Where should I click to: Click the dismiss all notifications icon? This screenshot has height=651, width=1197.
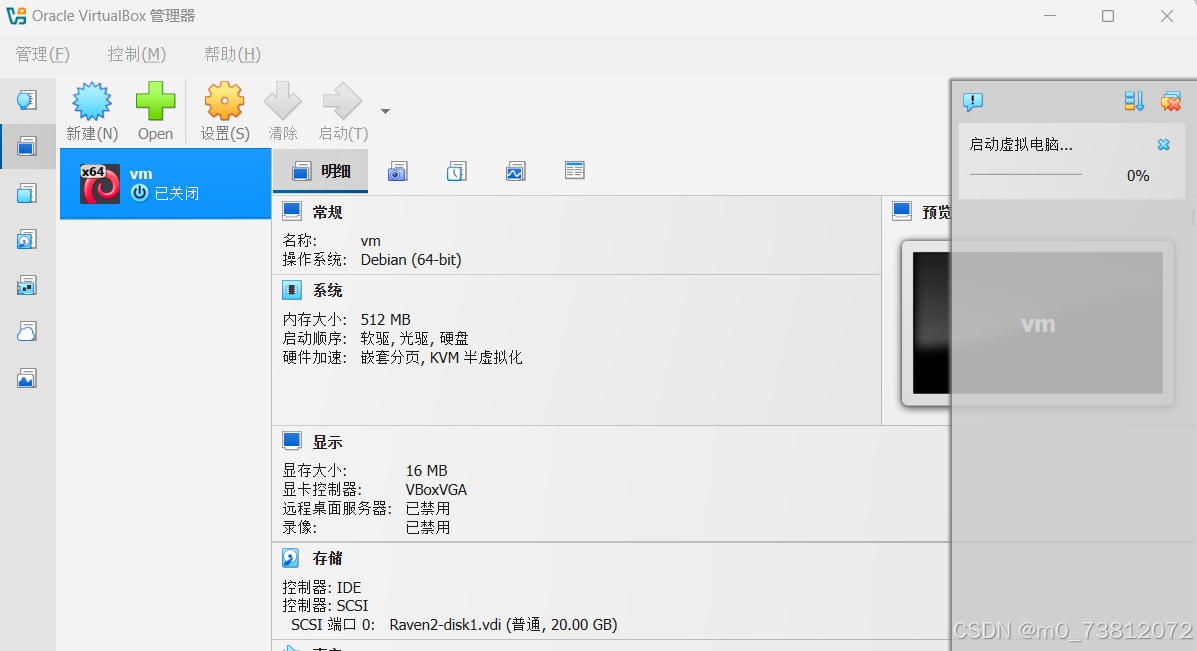(x=1171, y=101)
